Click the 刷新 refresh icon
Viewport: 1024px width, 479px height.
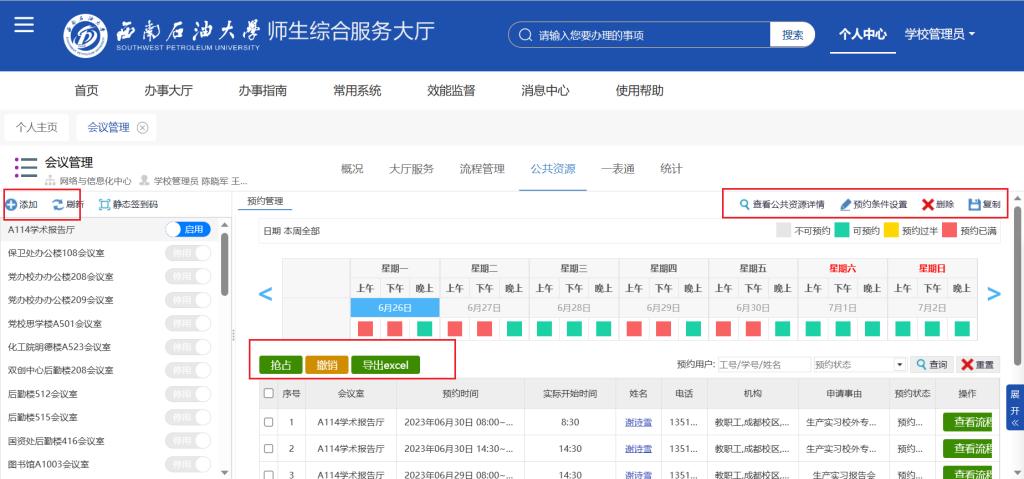[58, 204]
